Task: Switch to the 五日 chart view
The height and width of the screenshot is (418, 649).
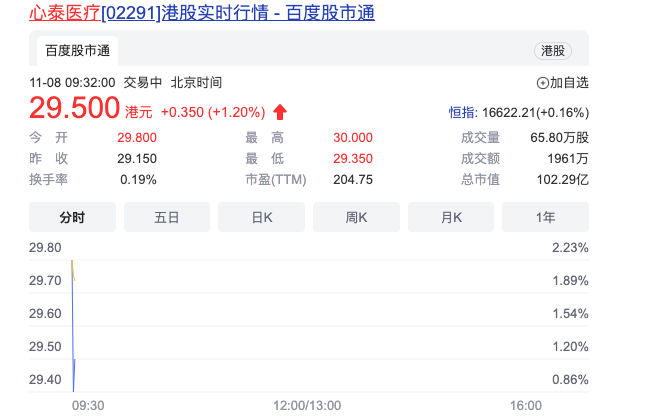Action: (167, 217)
